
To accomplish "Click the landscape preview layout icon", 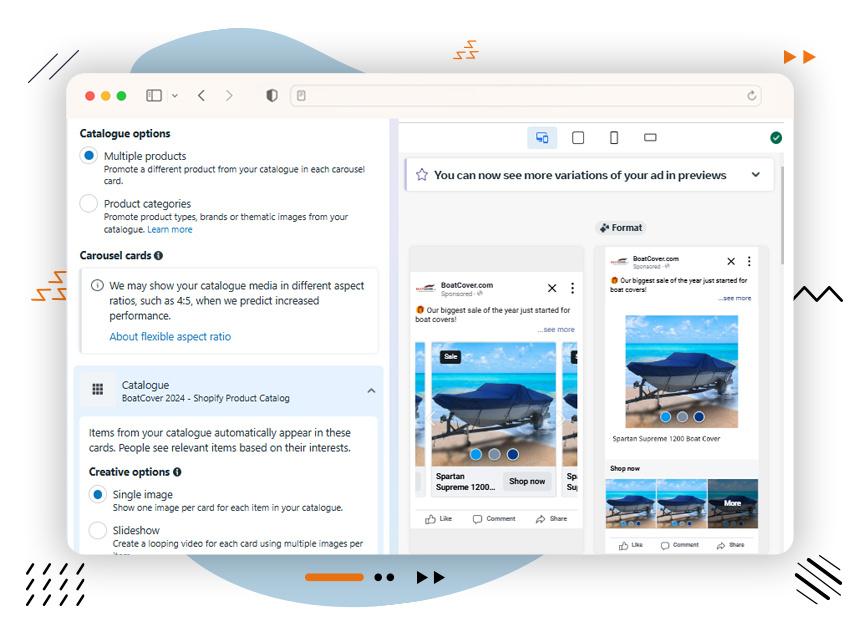I will coord(650,138).
